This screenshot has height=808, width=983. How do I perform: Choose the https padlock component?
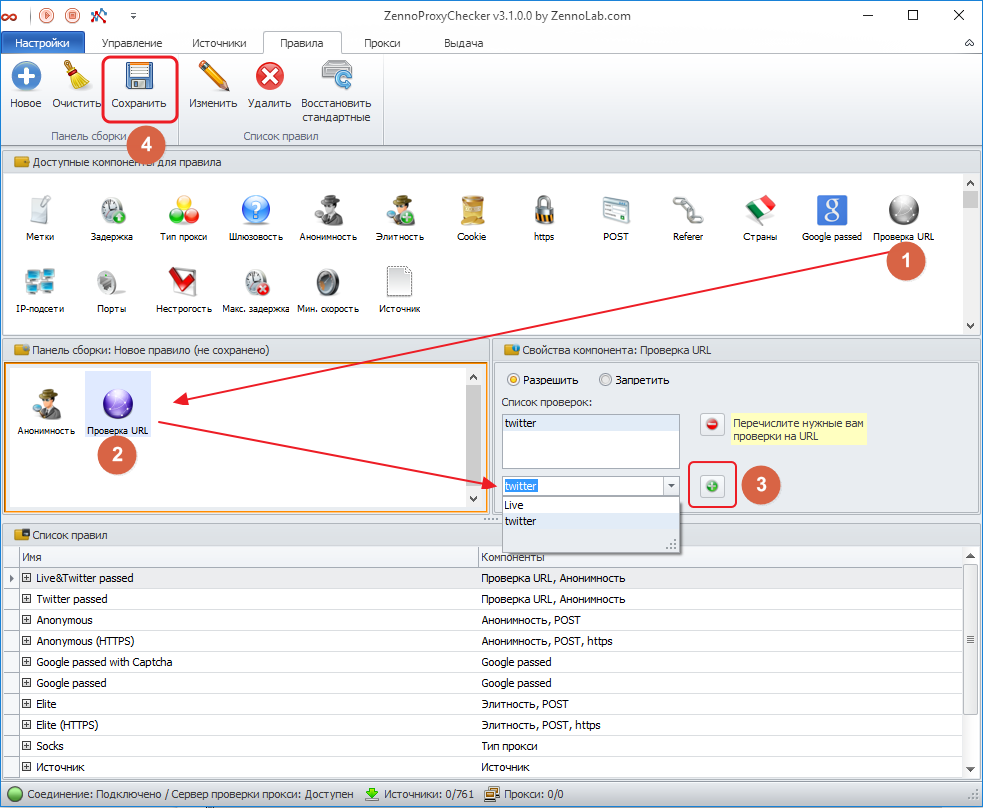(543, 211)
